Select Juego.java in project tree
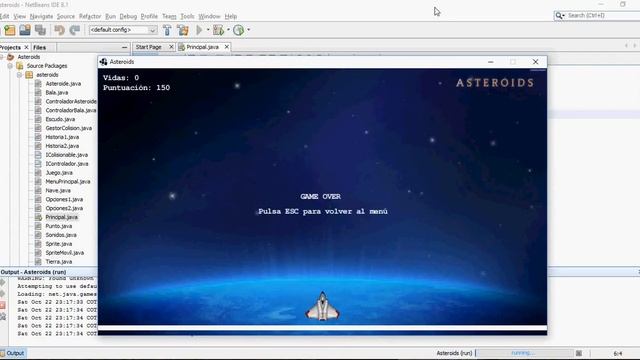 click(x=59, y=173)
